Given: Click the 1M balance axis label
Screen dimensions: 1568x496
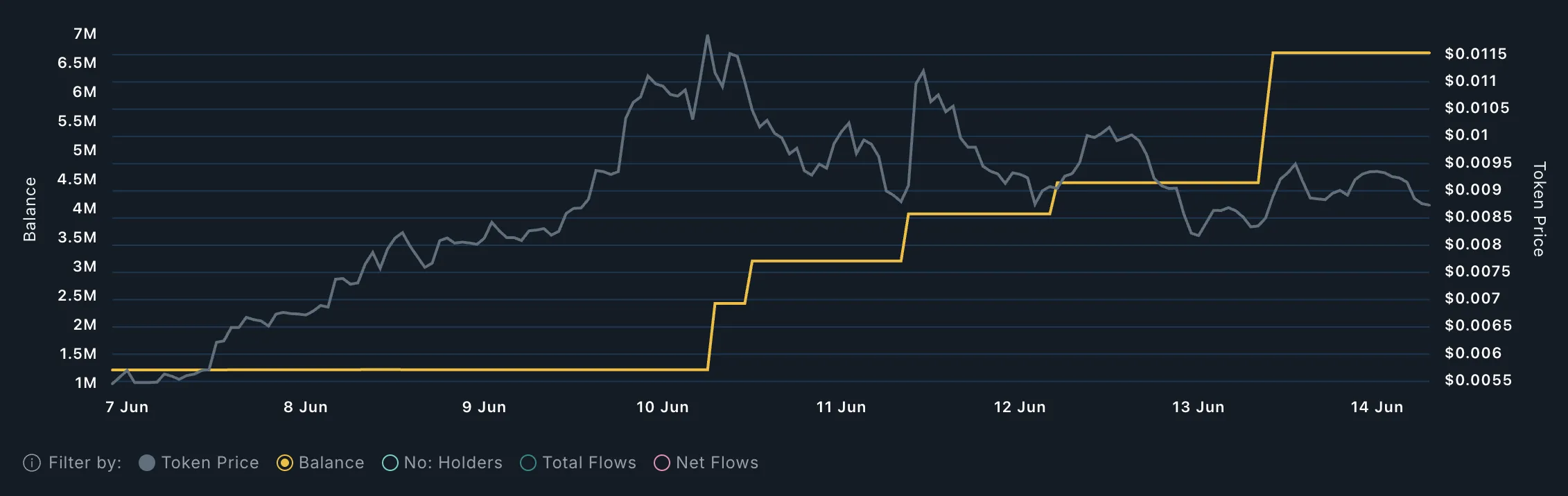Looking at the screenshot, I should [x=85, y=383].
